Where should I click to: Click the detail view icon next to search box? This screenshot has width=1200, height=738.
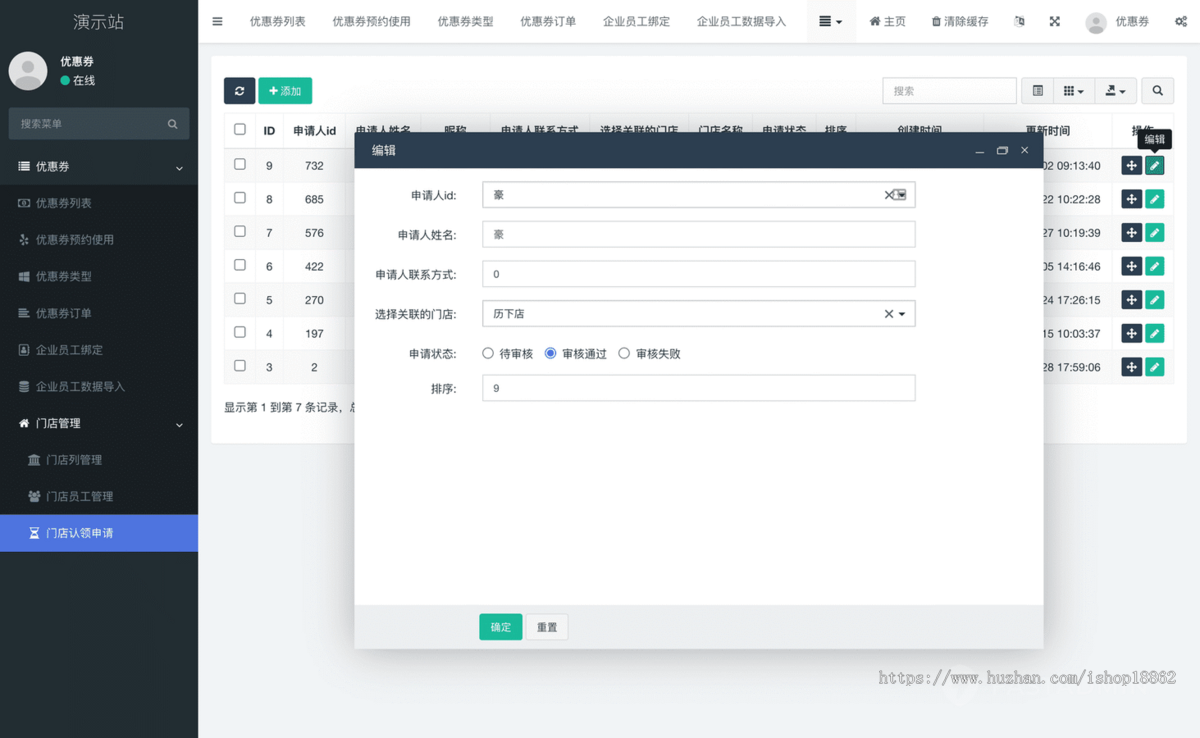1036,90
